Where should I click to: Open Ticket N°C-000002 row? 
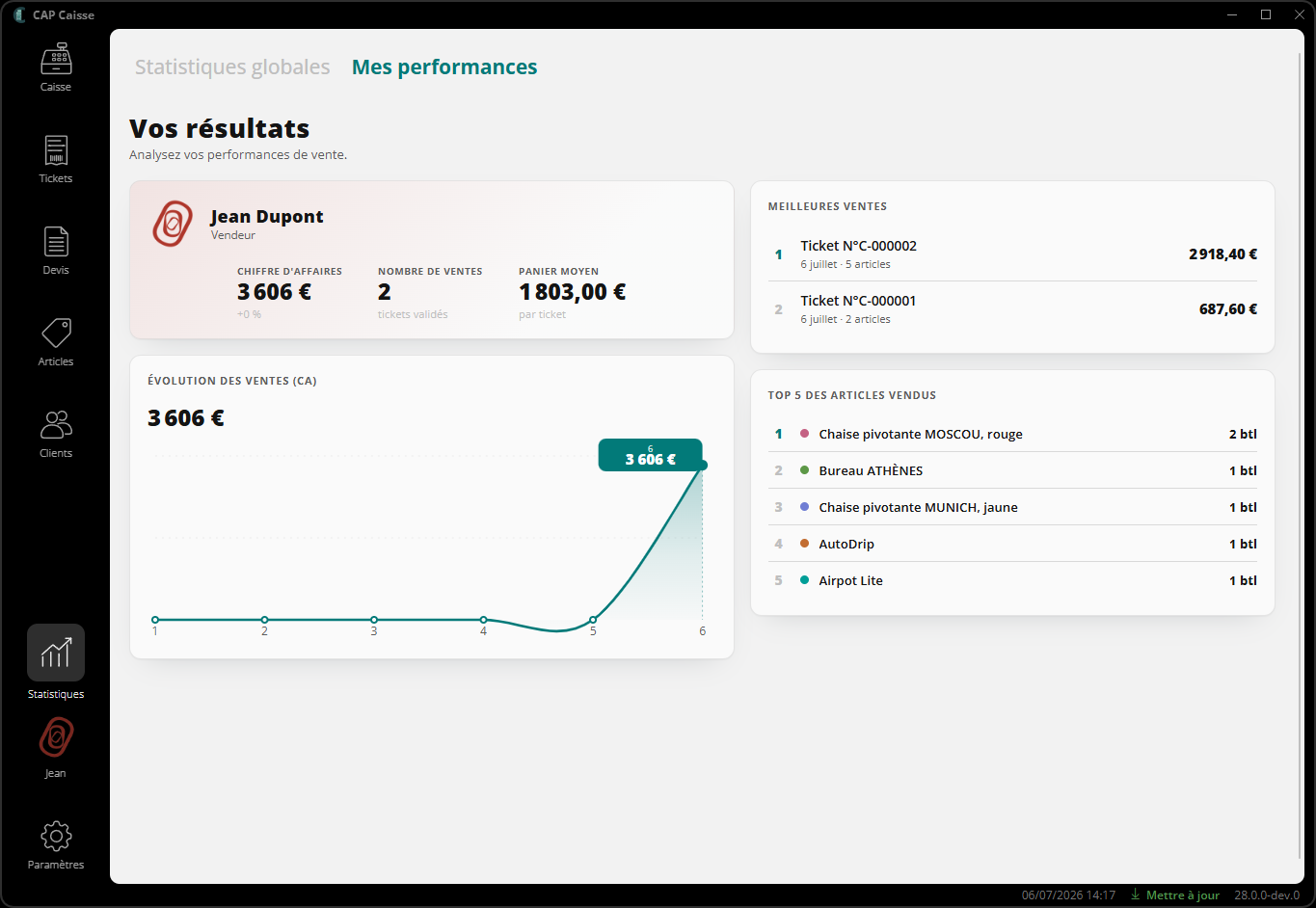1012,254
